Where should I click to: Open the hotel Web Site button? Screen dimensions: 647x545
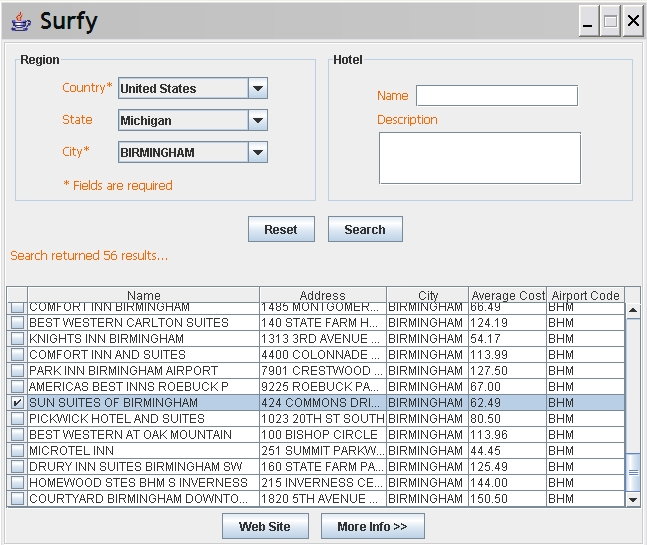tap(265, 526)
